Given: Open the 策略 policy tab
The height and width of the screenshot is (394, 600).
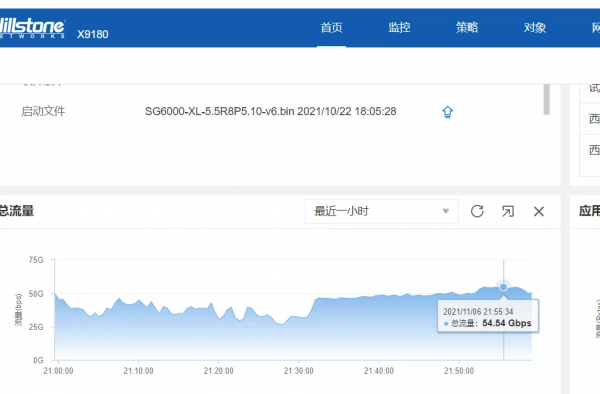Looking at the screenshot, I should 467,28.
